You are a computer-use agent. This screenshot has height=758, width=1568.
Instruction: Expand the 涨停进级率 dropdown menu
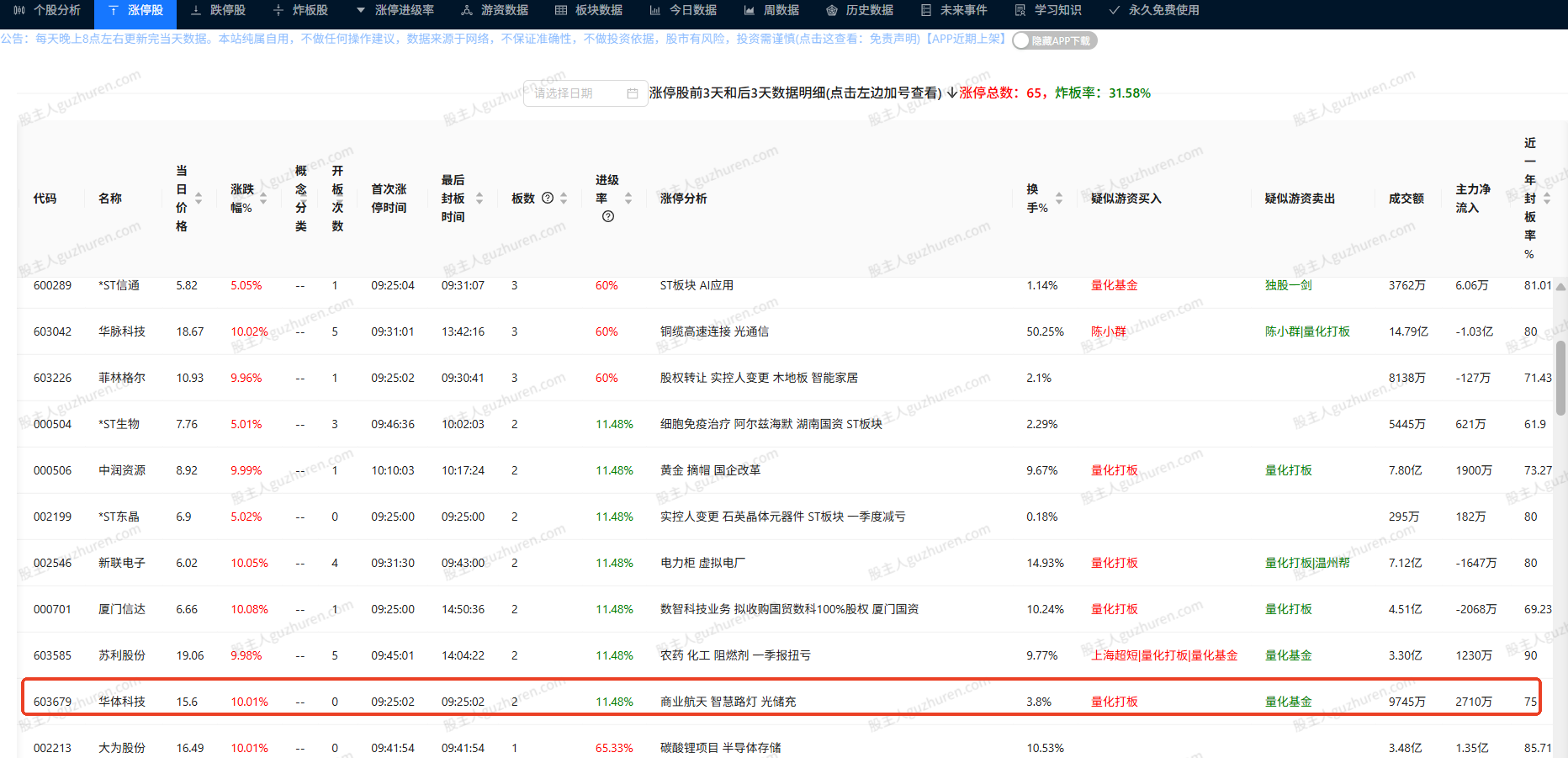[395, 10]
